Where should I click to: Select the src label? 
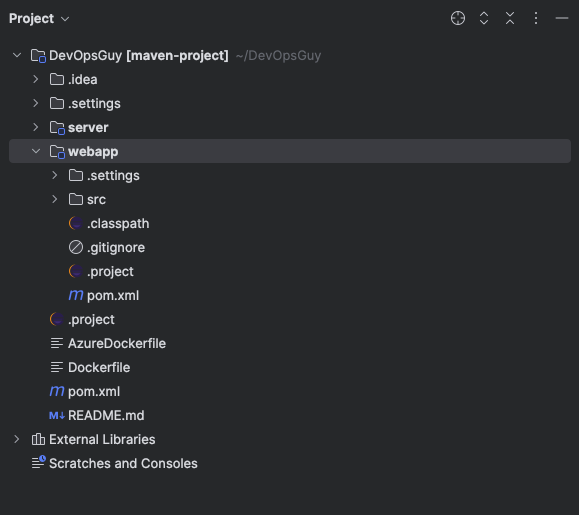pos(96,199)
